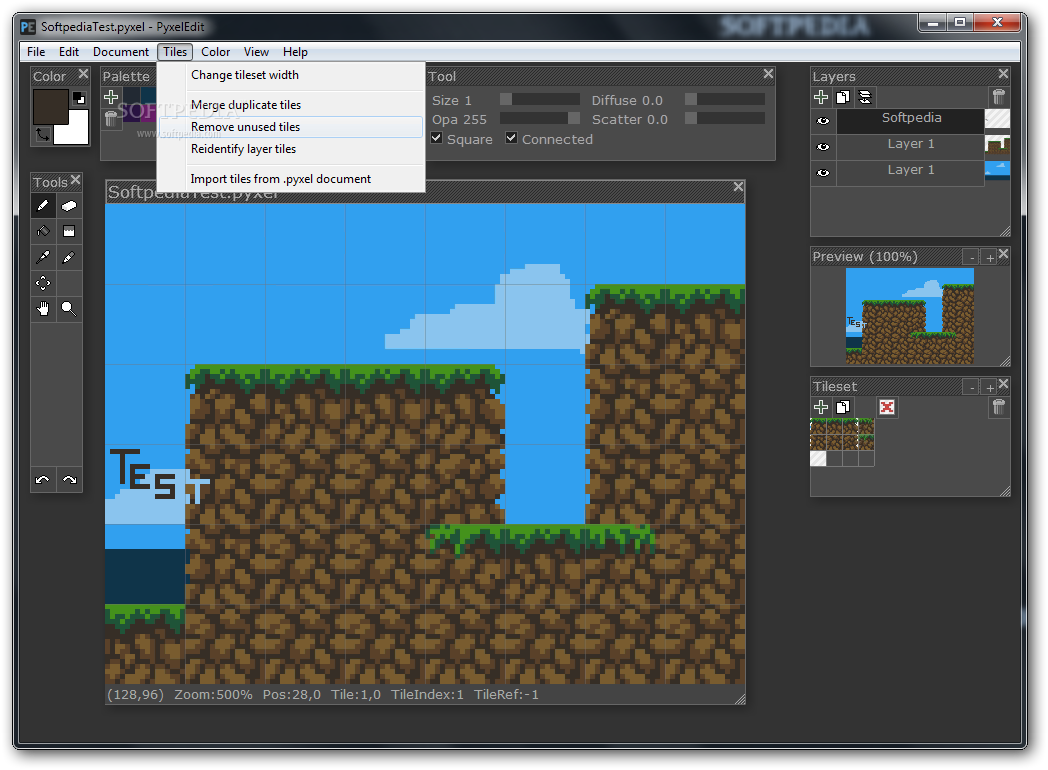Click the merge layers icon
Image resolution: width=1048 pixels, height=770 pixels.
[x=865, y=98]
